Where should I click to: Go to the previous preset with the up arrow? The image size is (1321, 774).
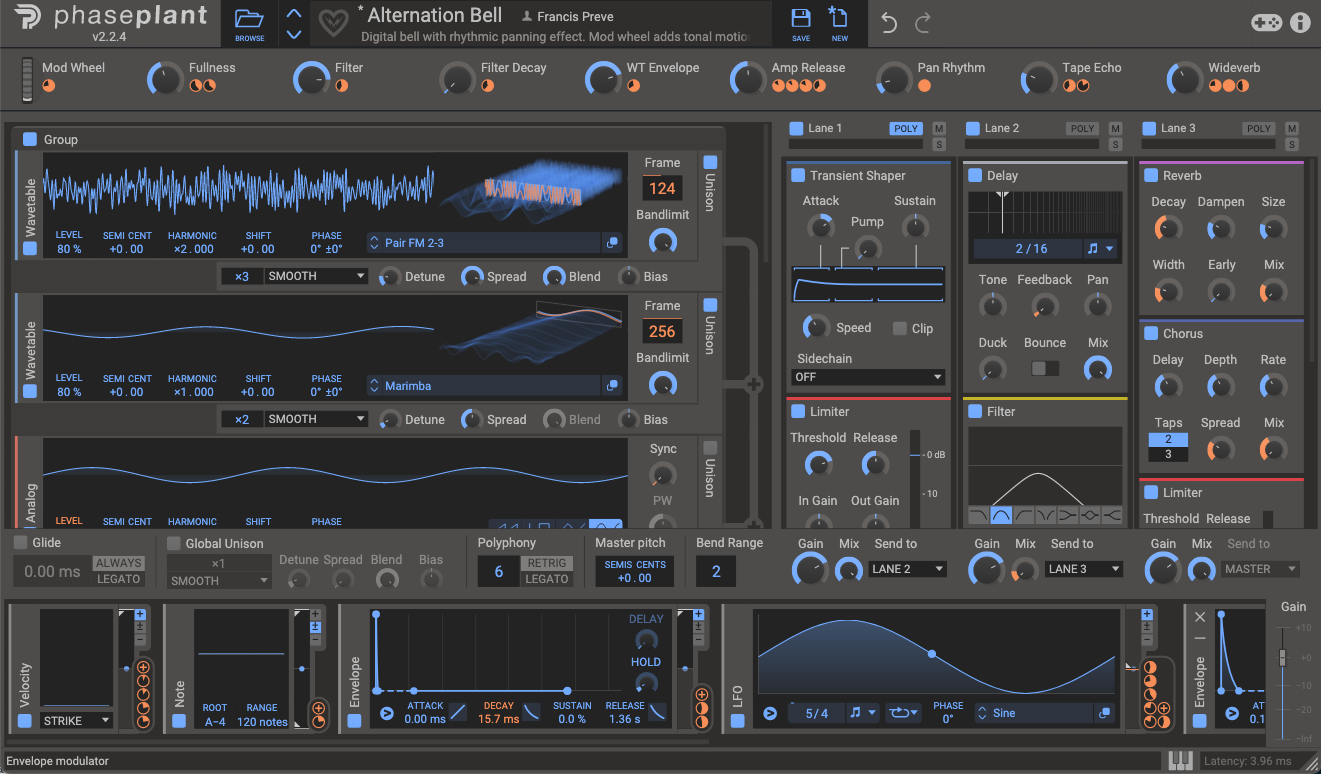[x=293, y=13]
